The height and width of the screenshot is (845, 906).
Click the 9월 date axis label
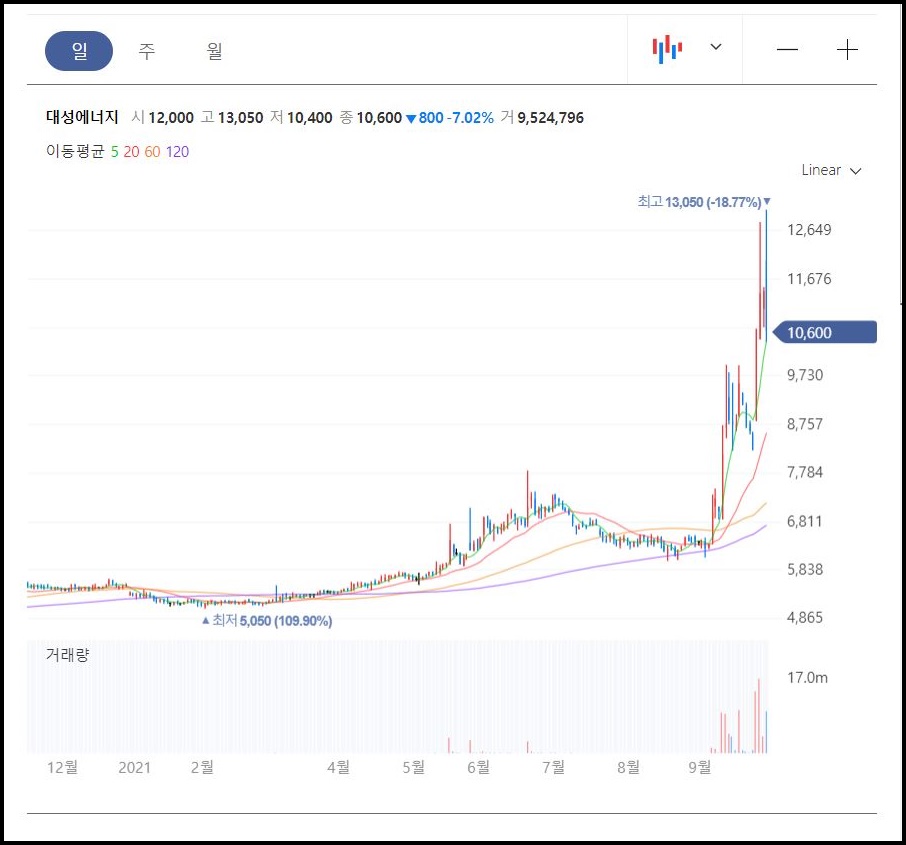(700, 767)
